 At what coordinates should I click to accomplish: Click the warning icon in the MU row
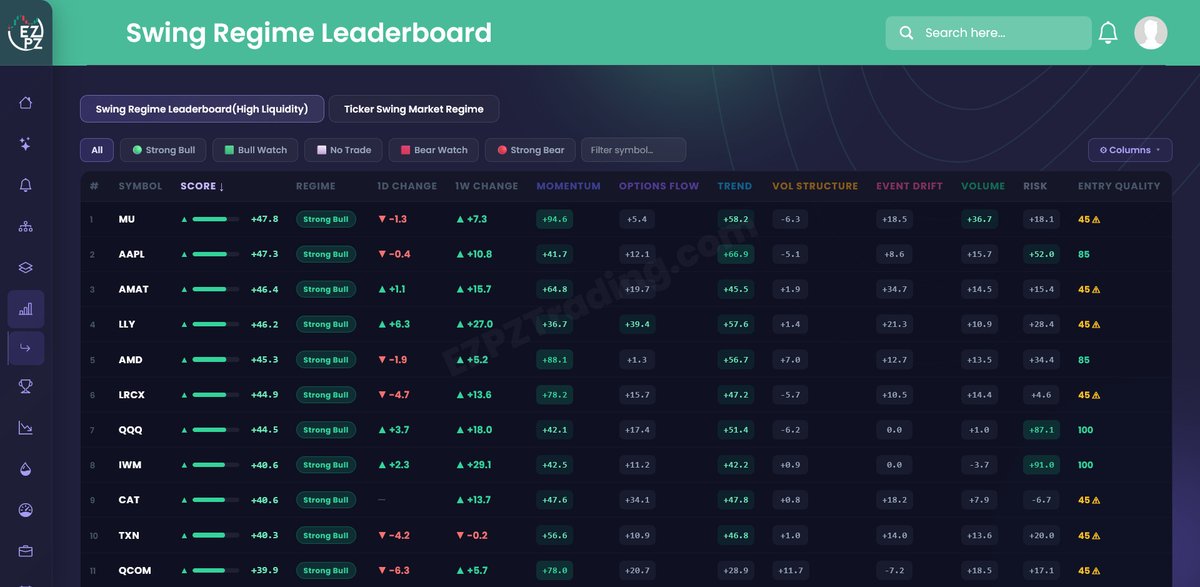(1096, 220)
